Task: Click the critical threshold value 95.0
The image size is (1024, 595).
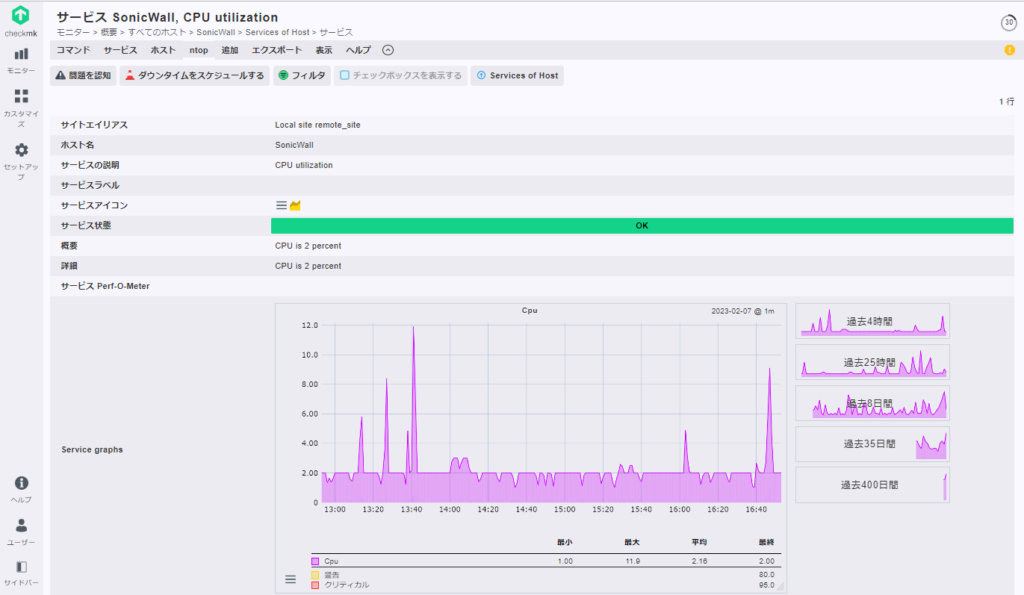Action: click(x=767, y=585)
